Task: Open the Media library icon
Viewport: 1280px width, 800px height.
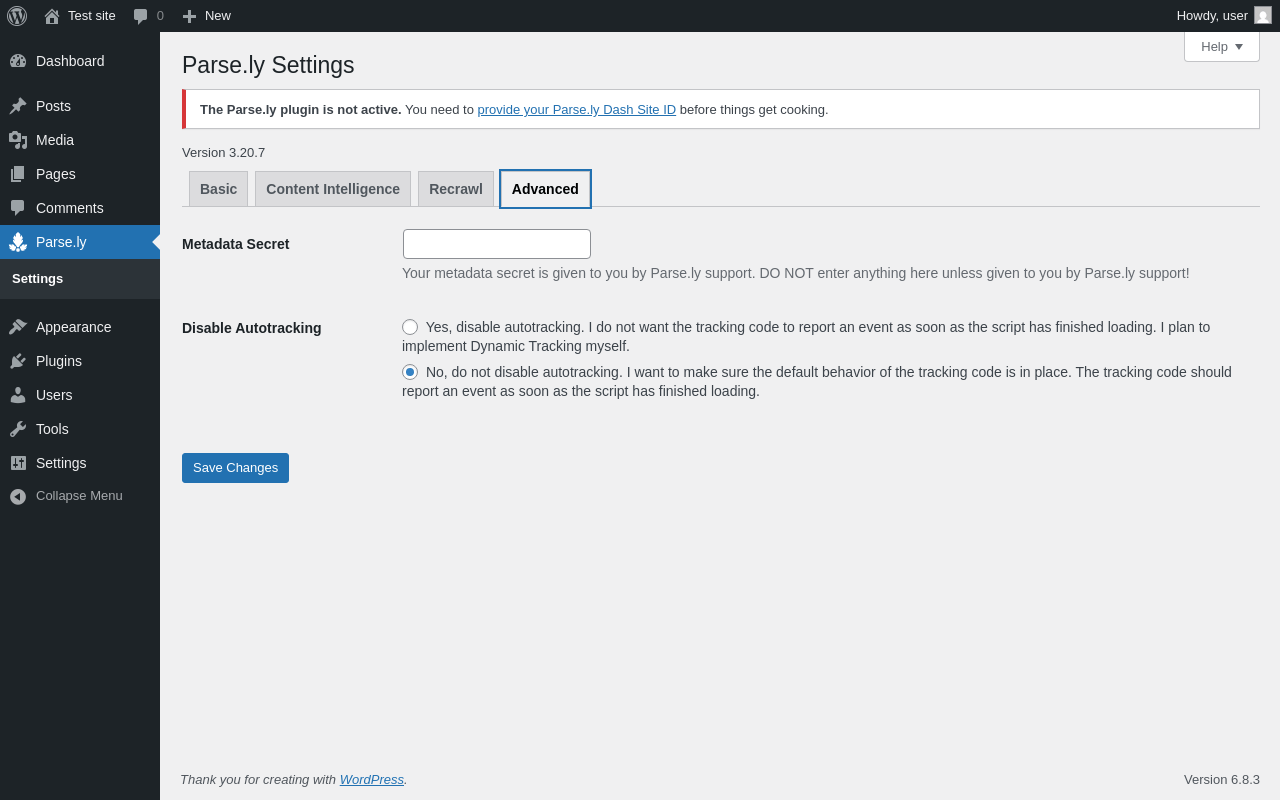Action: pyautogui.click(x=18, y=140)
